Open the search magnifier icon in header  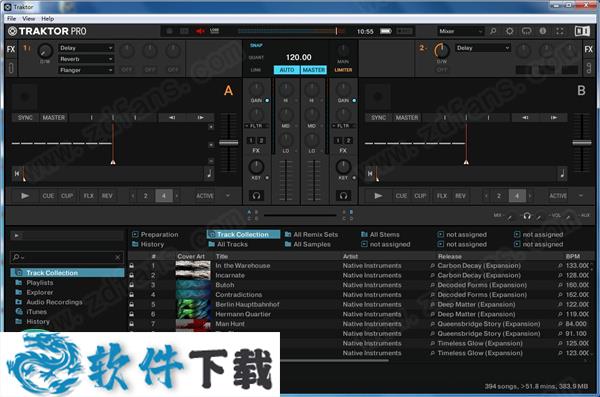493,31
